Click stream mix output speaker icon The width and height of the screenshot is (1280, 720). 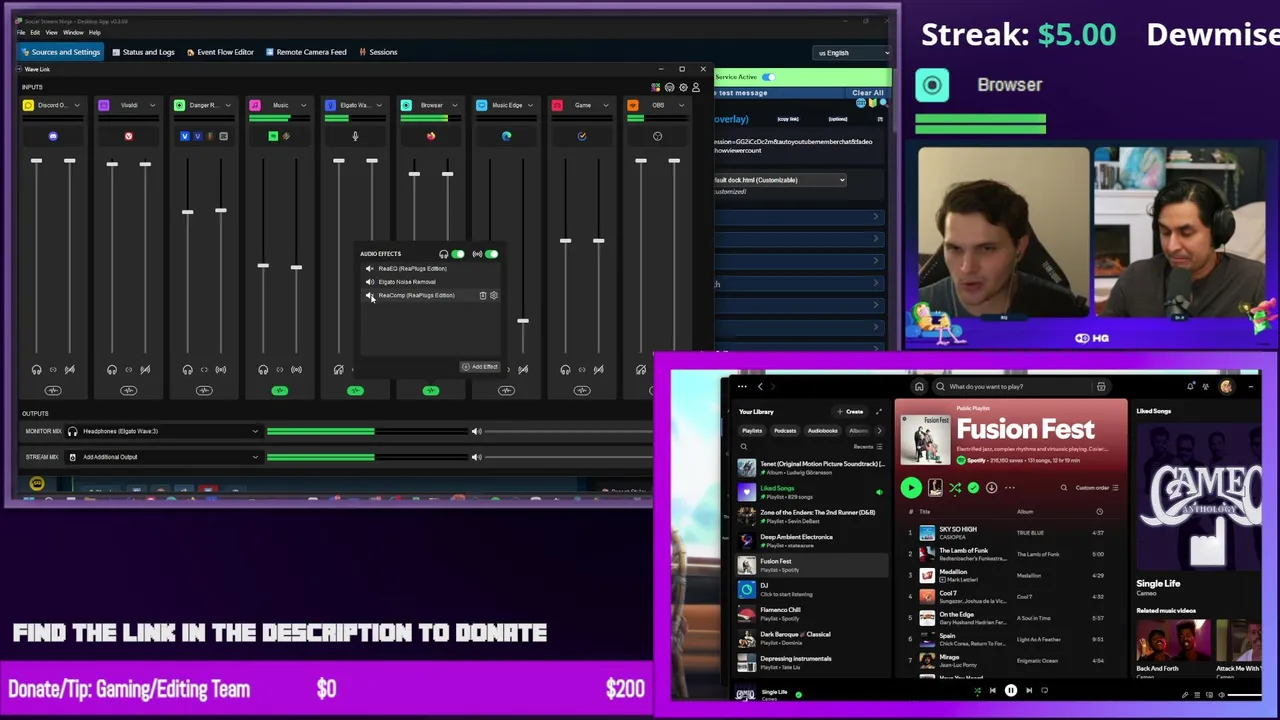coord(476,457)
